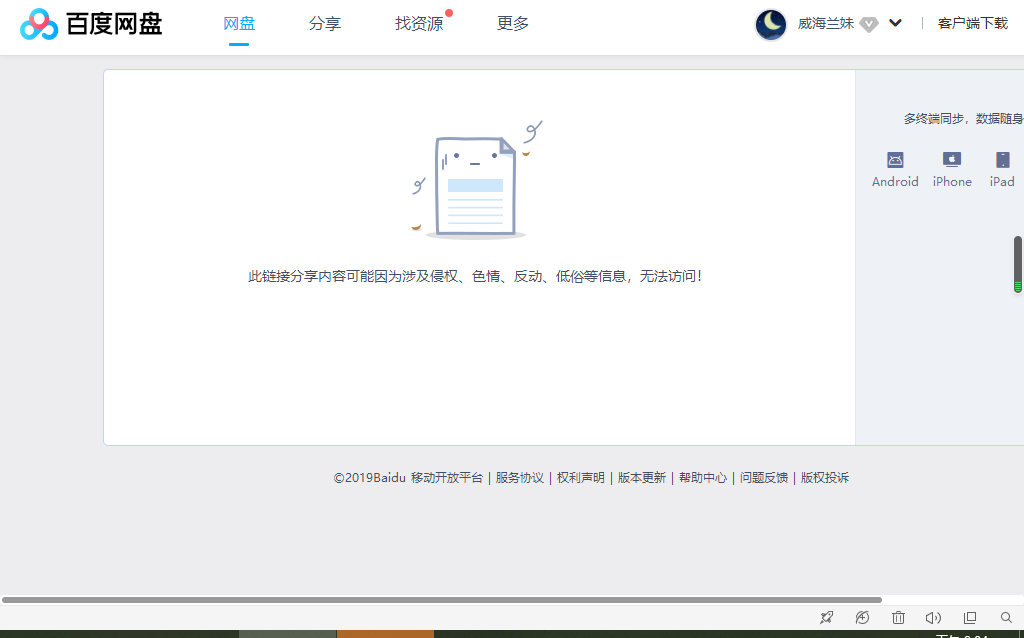The image size is (1024, 638).
Task: Click the speed boost icon in bottom toolbar
Action: 862,617
